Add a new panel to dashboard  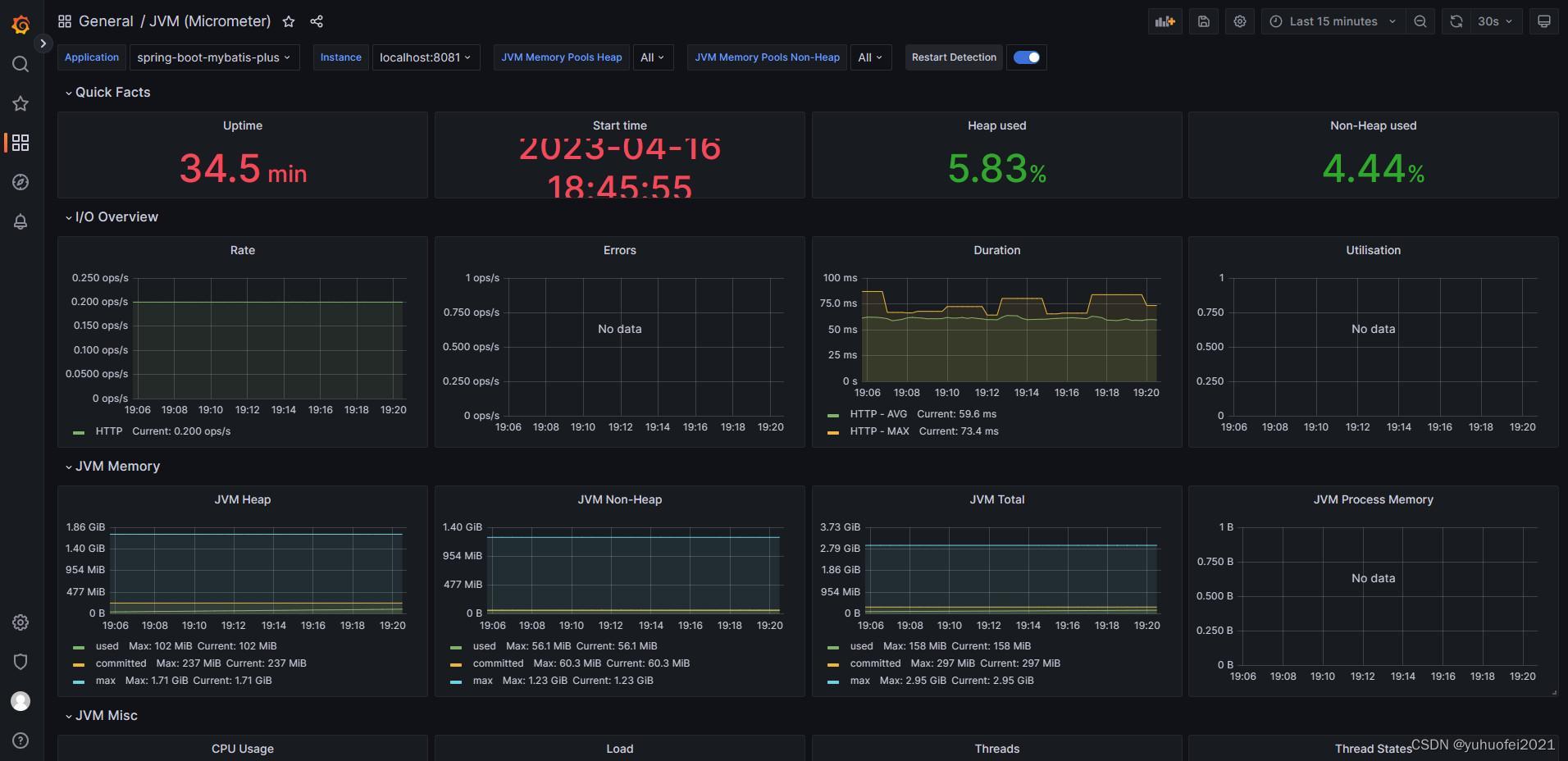pos(1165,21)
